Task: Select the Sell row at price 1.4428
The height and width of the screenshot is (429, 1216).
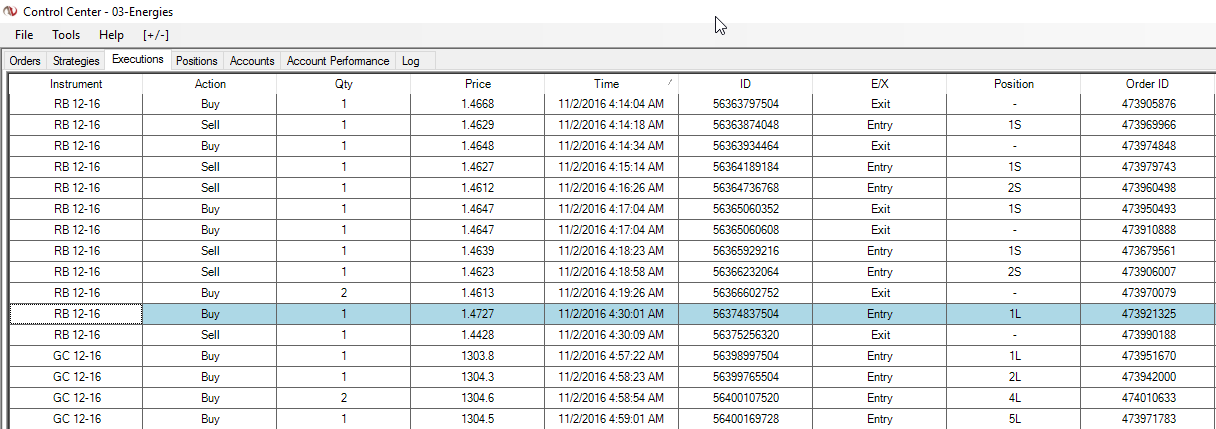Action: tap(210, 335)
